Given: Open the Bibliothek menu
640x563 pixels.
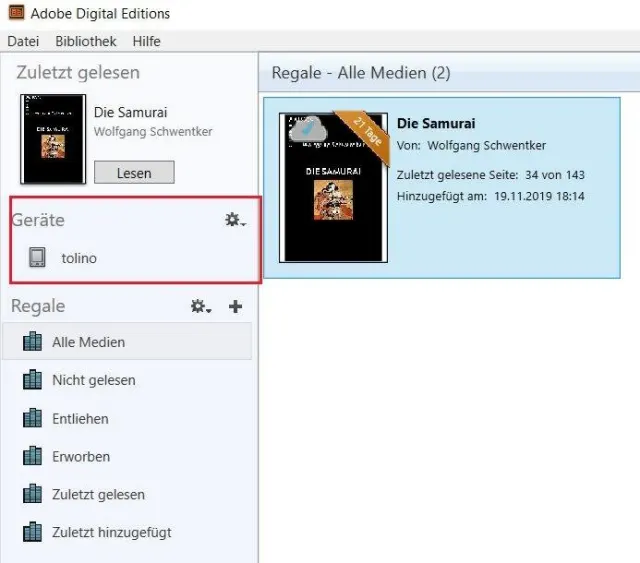Looking at the screenshot, I should coord(86,41).
